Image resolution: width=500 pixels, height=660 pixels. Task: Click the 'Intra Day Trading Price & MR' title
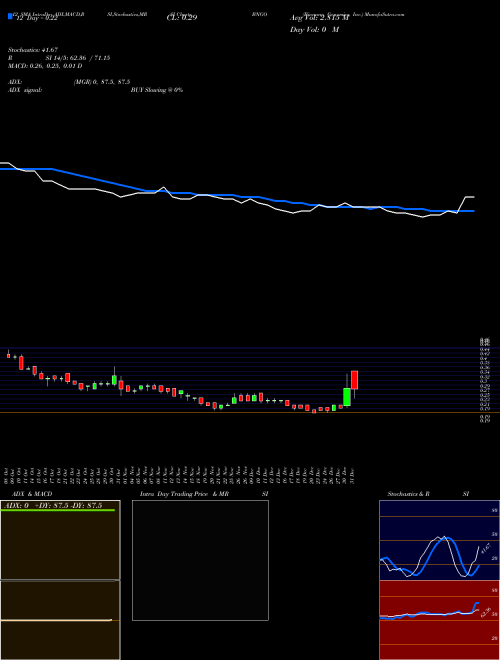coord(184,494)
